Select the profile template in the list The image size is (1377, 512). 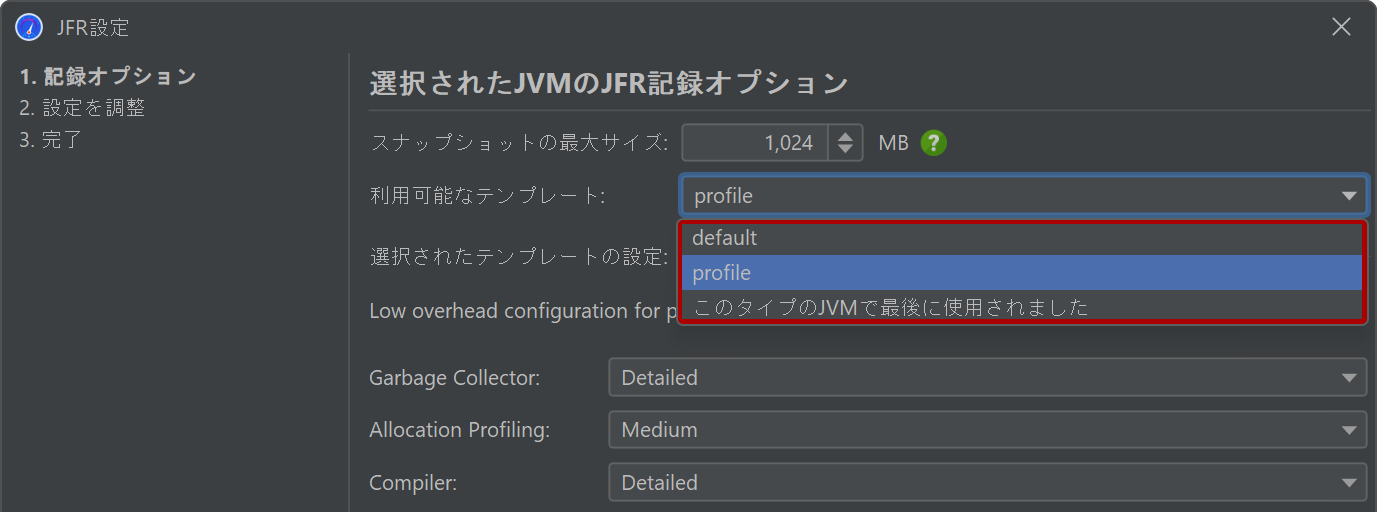tap(1022, 273)
